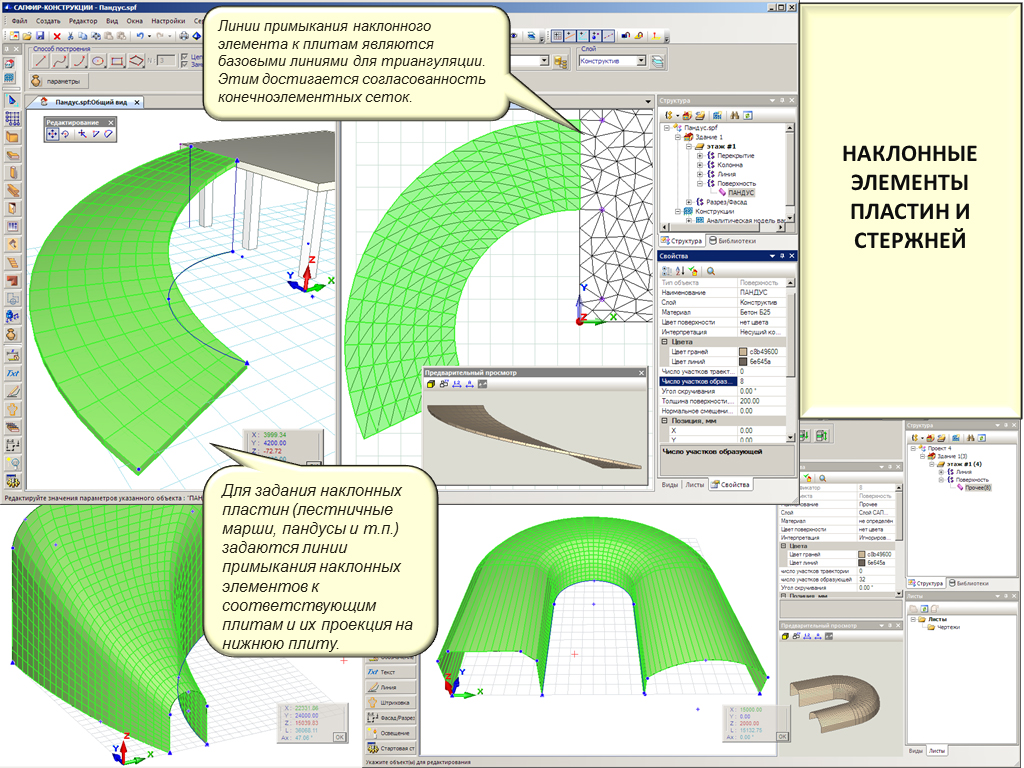
Task: Select ПАНДУС item in structure tree
Action: coord(741,192)
